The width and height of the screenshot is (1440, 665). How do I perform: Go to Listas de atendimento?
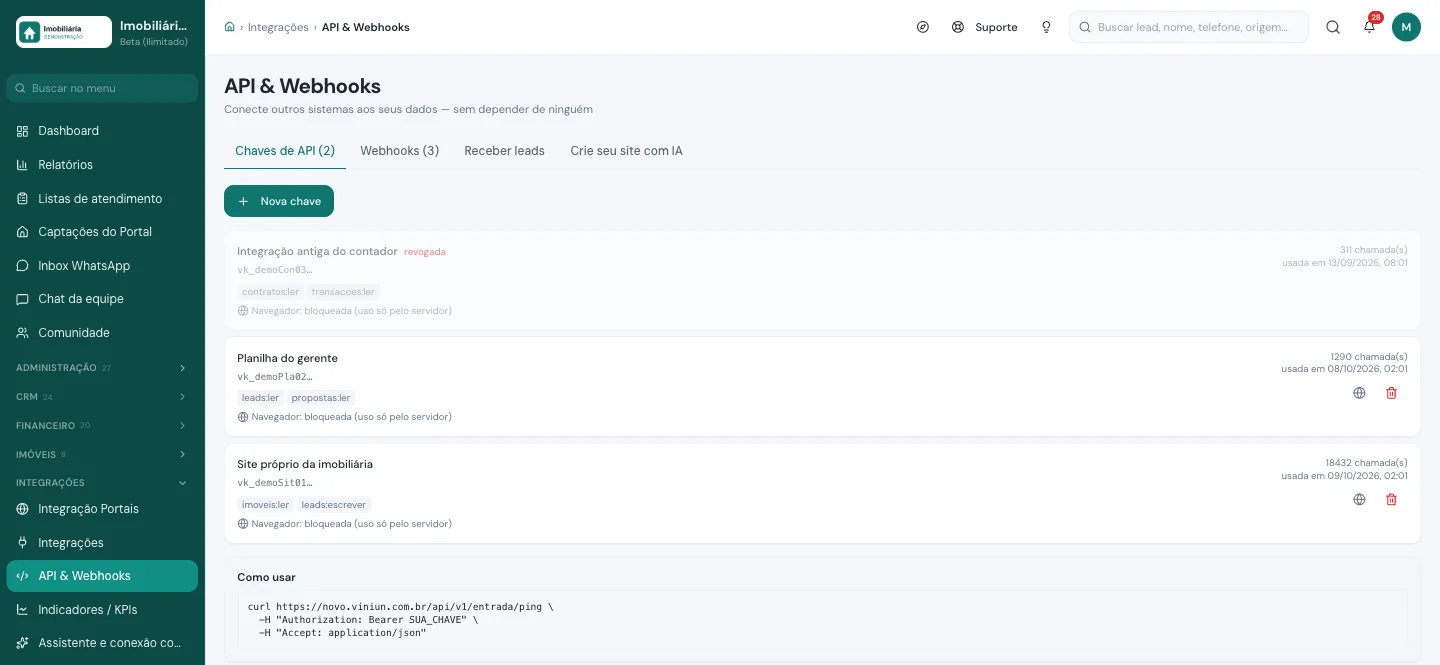(102, 199)
